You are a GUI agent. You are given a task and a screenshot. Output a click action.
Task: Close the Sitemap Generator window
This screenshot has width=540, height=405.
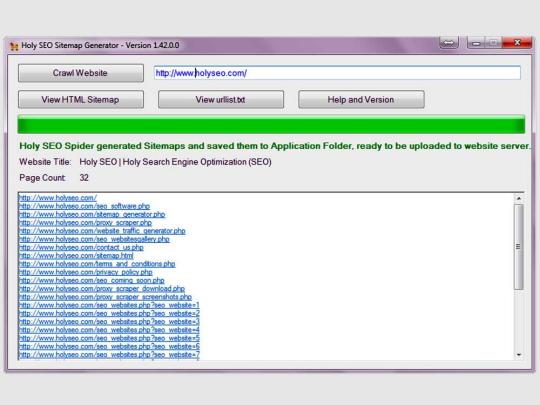point(517,43)
